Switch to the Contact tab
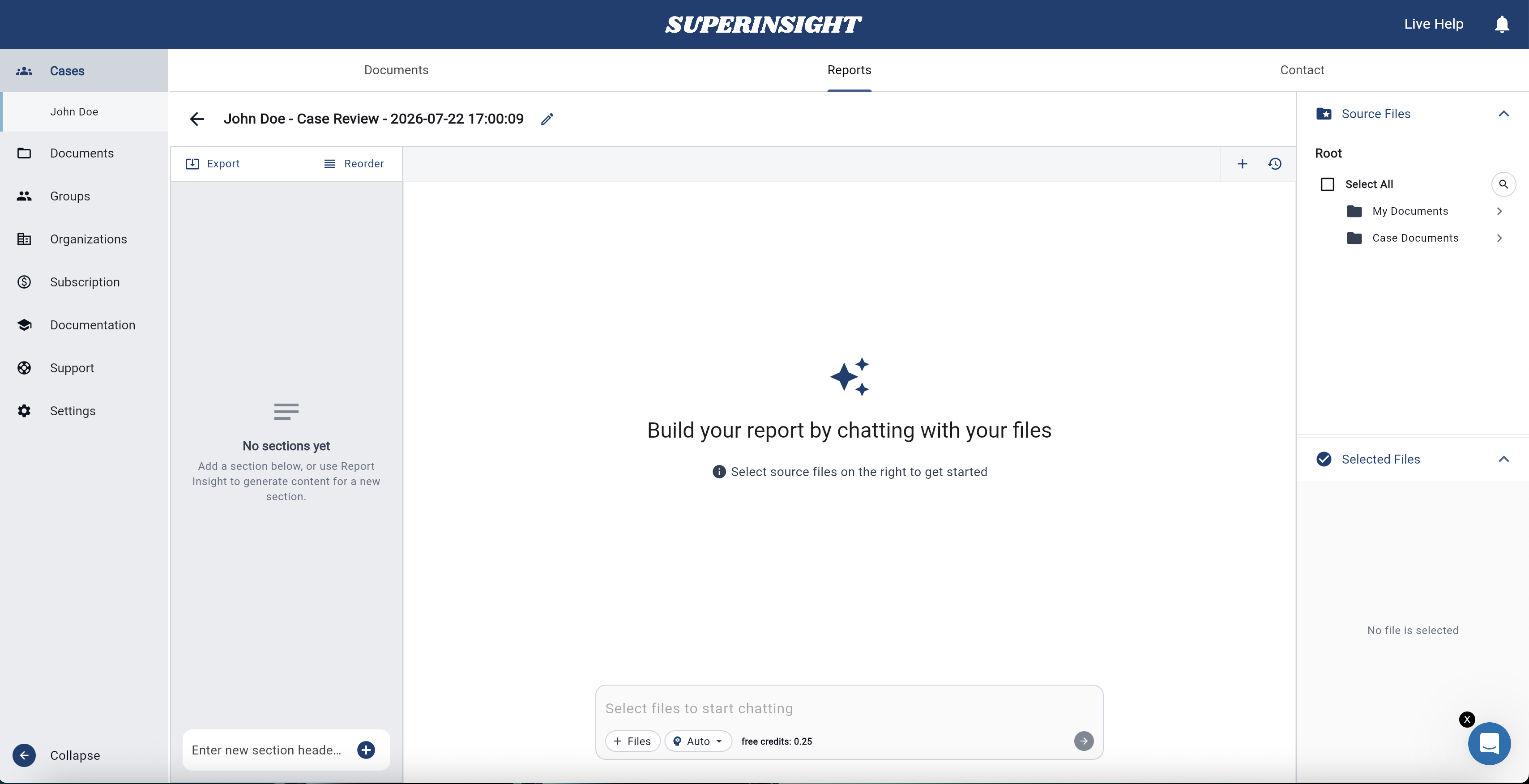Screen dimensions: 1529x784 pyautogui.click(x=1302, y=70)
